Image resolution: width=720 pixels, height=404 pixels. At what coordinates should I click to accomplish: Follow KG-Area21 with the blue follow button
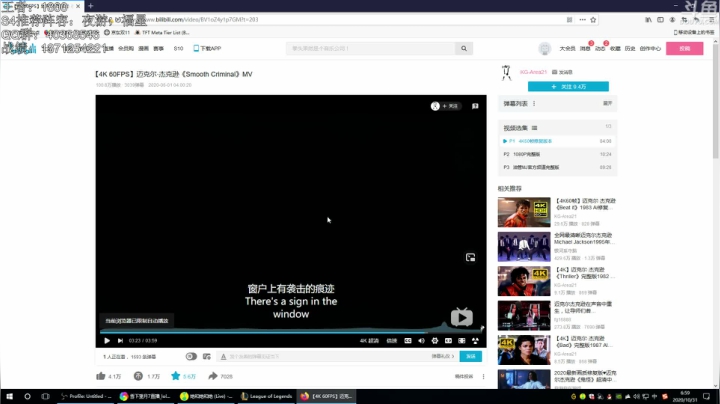click(x=568, y=86)
